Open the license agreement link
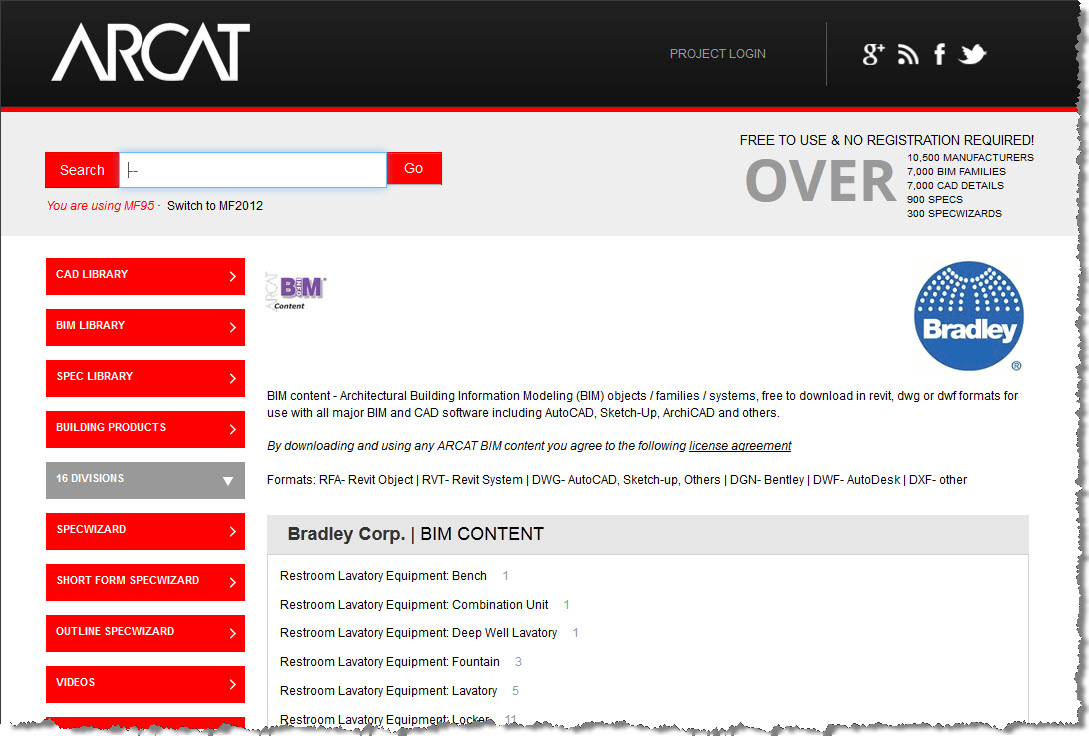1089x736 pixels. click(740, 446)
